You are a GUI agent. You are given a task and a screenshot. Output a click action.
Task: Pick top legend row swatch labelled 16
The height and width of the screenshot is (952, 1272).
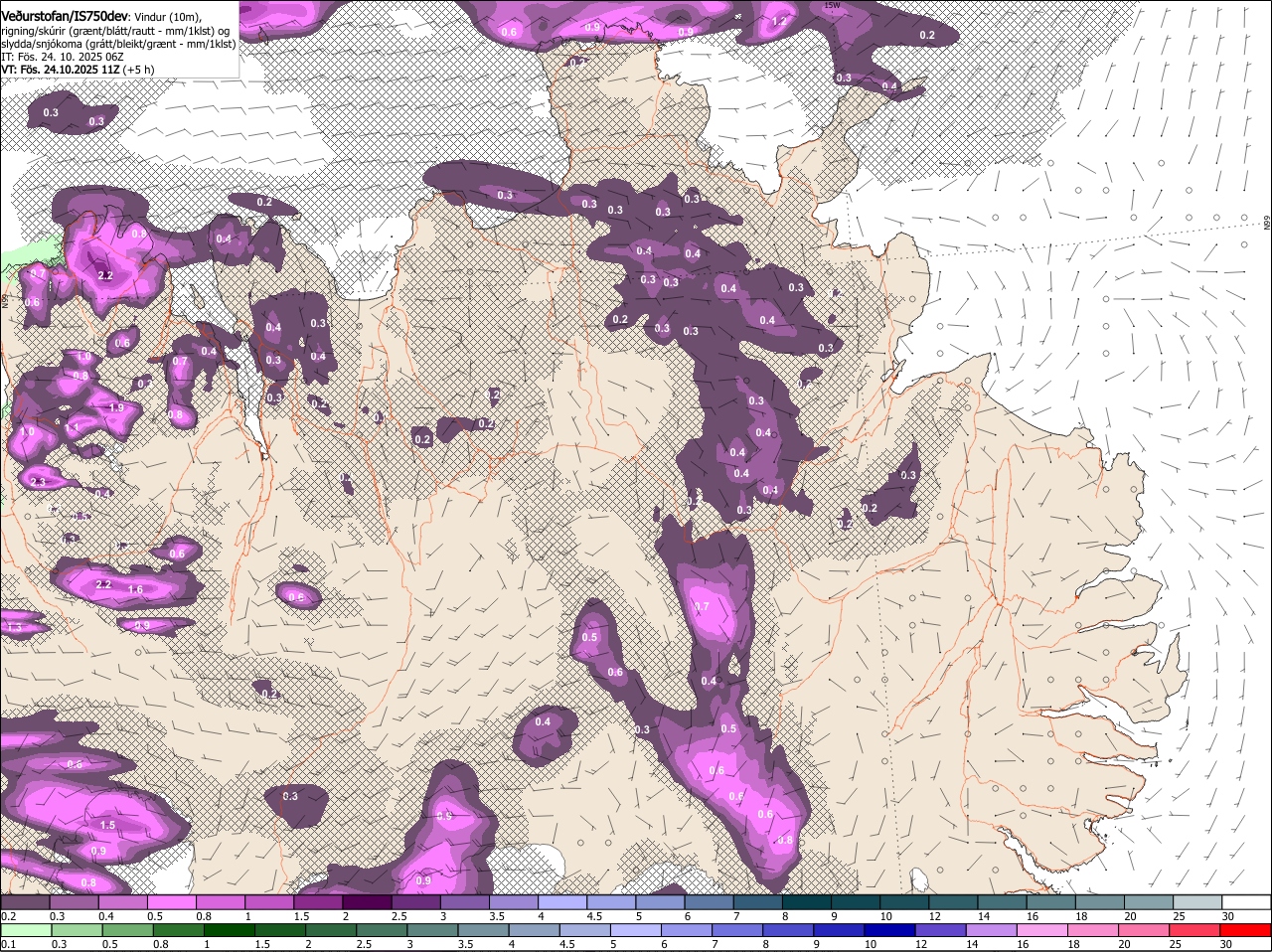pyautogui.click(x=1051, y=901)
